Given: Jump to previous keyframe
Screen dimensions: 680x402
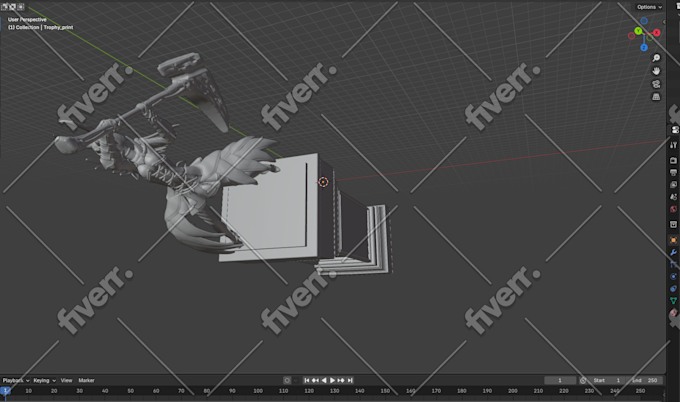Looking at the screenshot, I should pyautogui.click(x=315, y=380).
